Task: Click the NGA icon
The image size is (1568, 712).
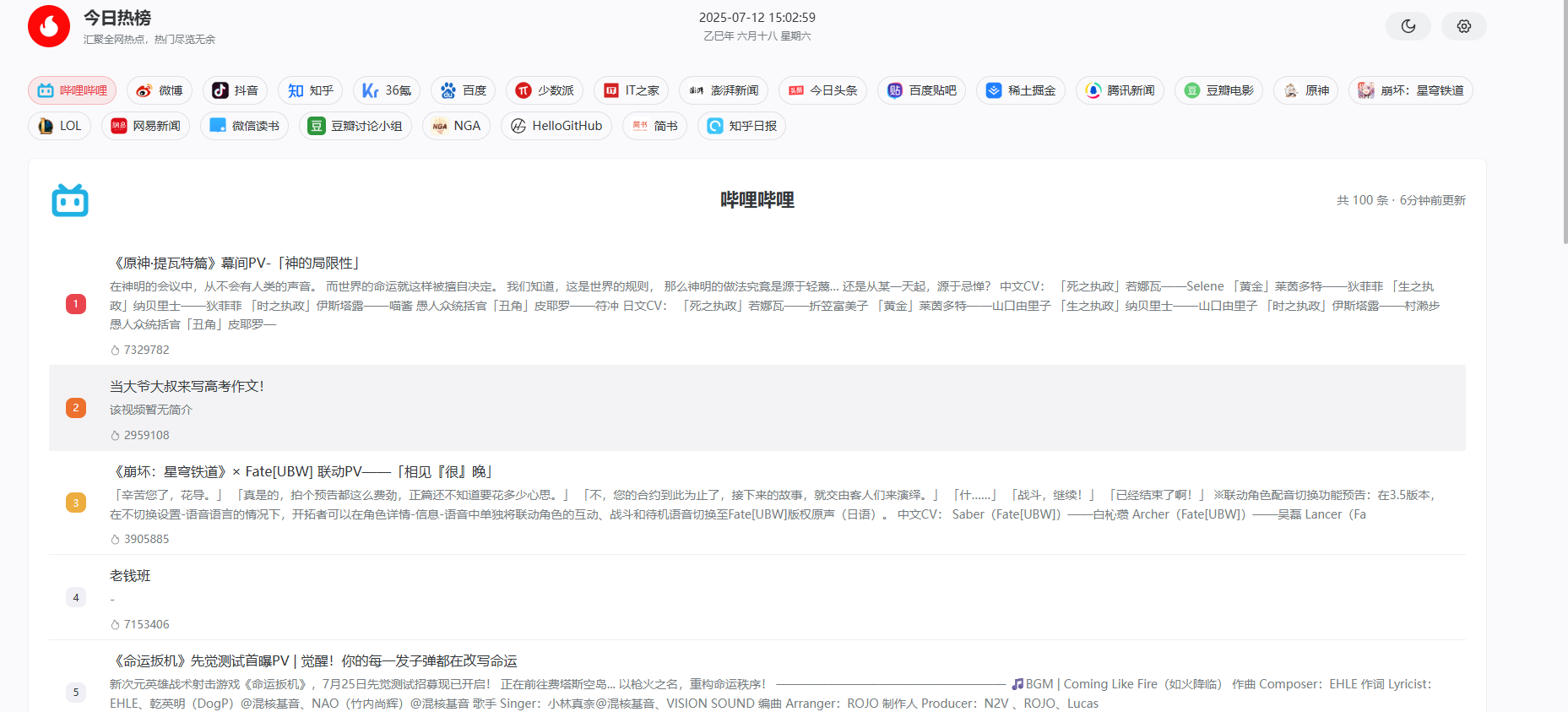Action: tap(440, 126)
